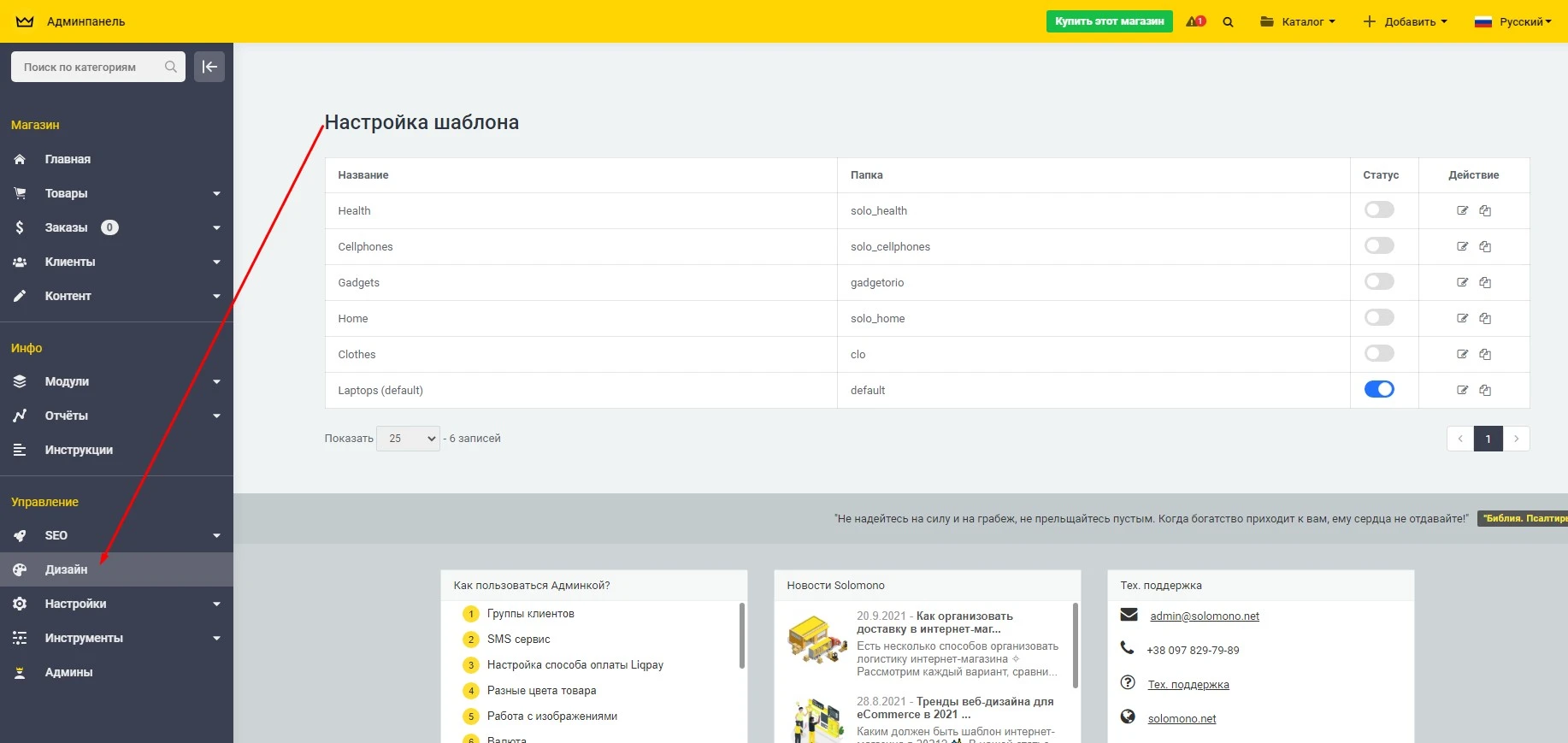Enable the Health template toggle
Viewport: 1568px width, 743px height.
pos(1378,210)
